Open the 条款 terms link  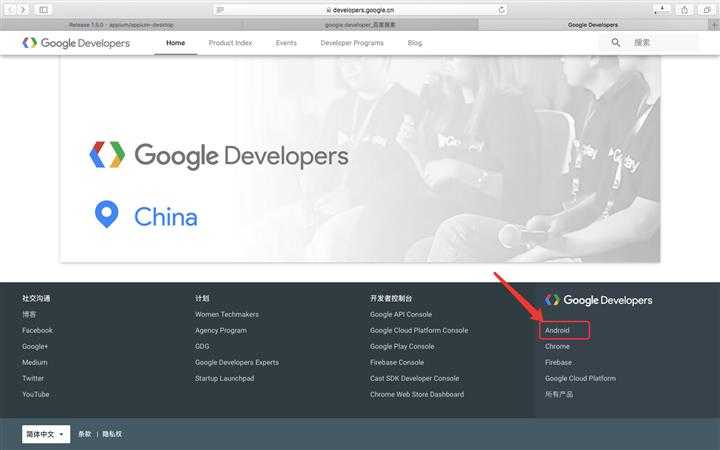84,434
